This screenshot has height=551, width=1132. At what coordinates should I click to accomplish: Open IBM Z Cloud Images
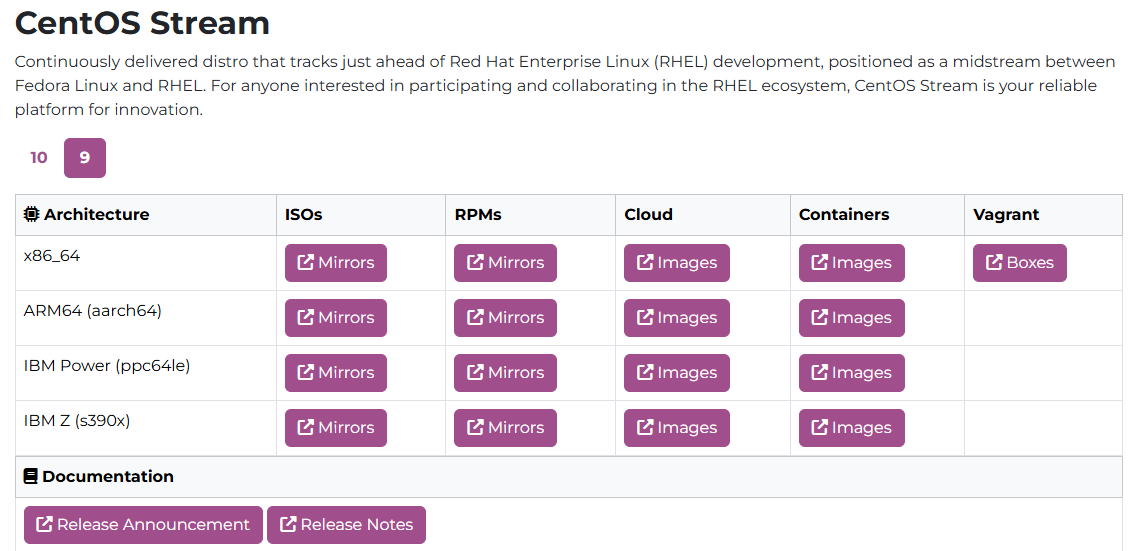(677, 428)
